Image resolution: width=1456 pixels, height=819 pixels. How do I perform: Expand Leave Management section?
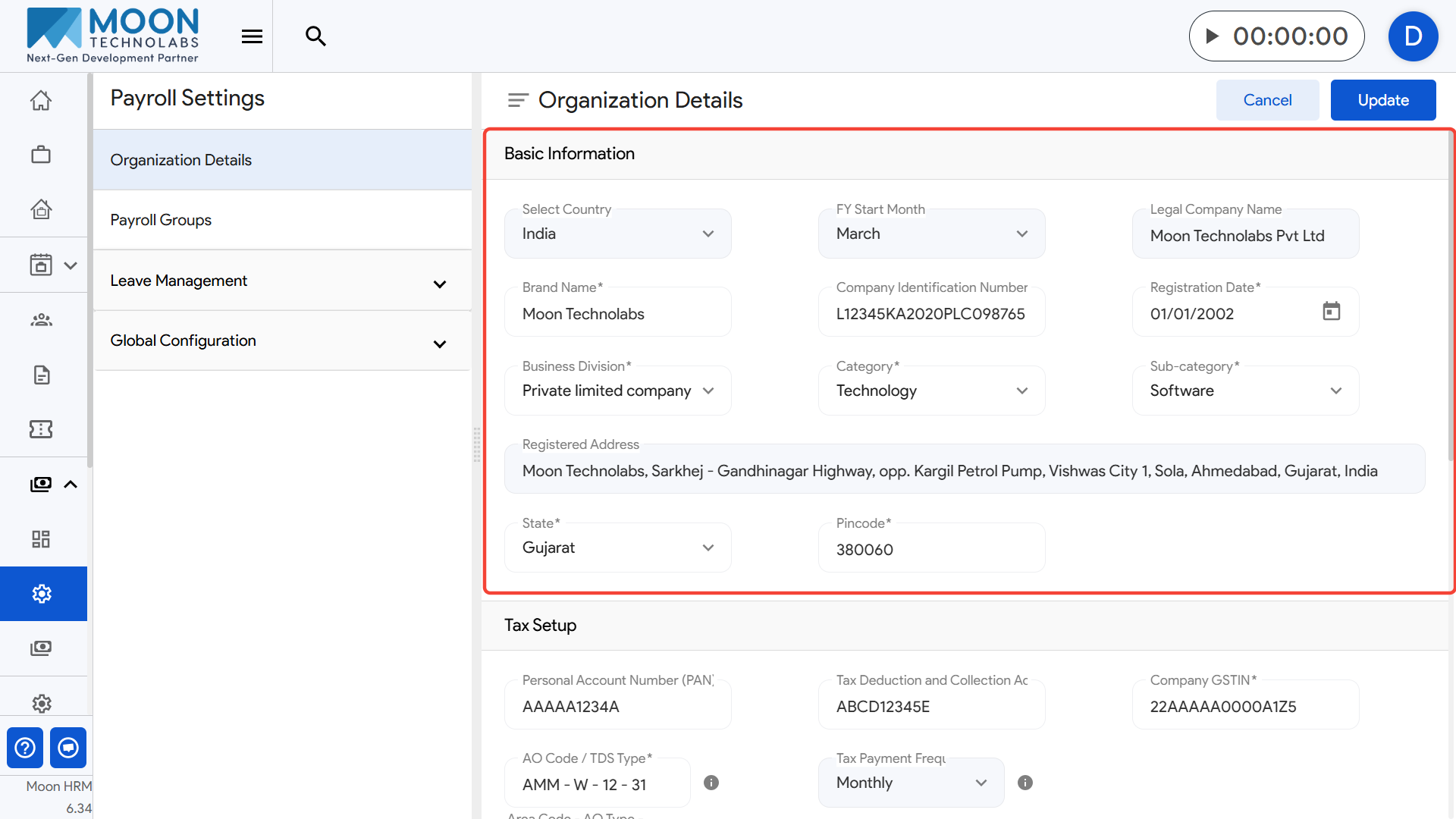tap(439, 284)
